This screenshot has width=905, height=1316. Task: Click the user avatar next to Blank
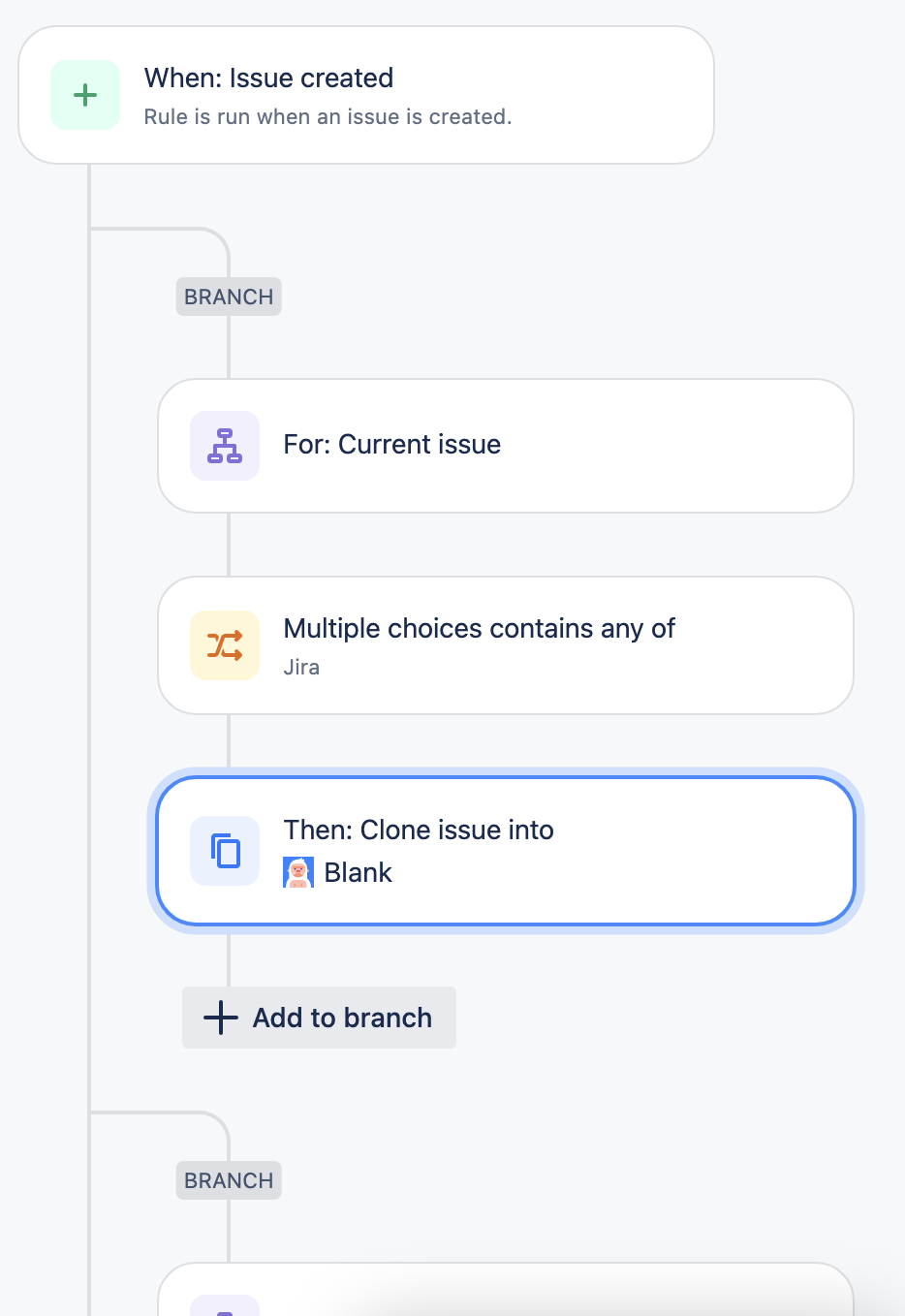[297, 872]
